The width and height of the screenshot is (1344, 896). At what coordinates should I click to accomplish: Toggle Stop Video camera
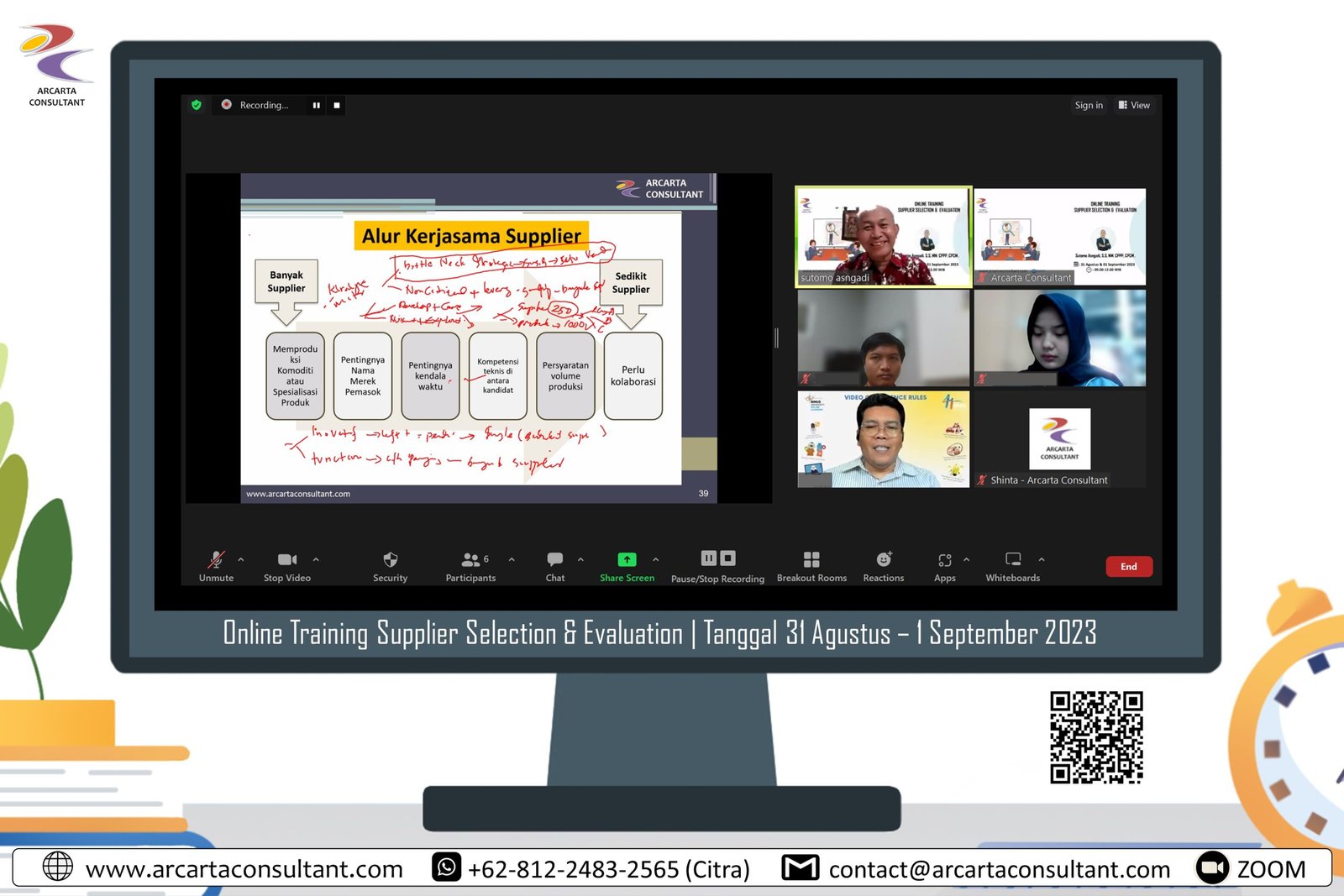(287, 560)
